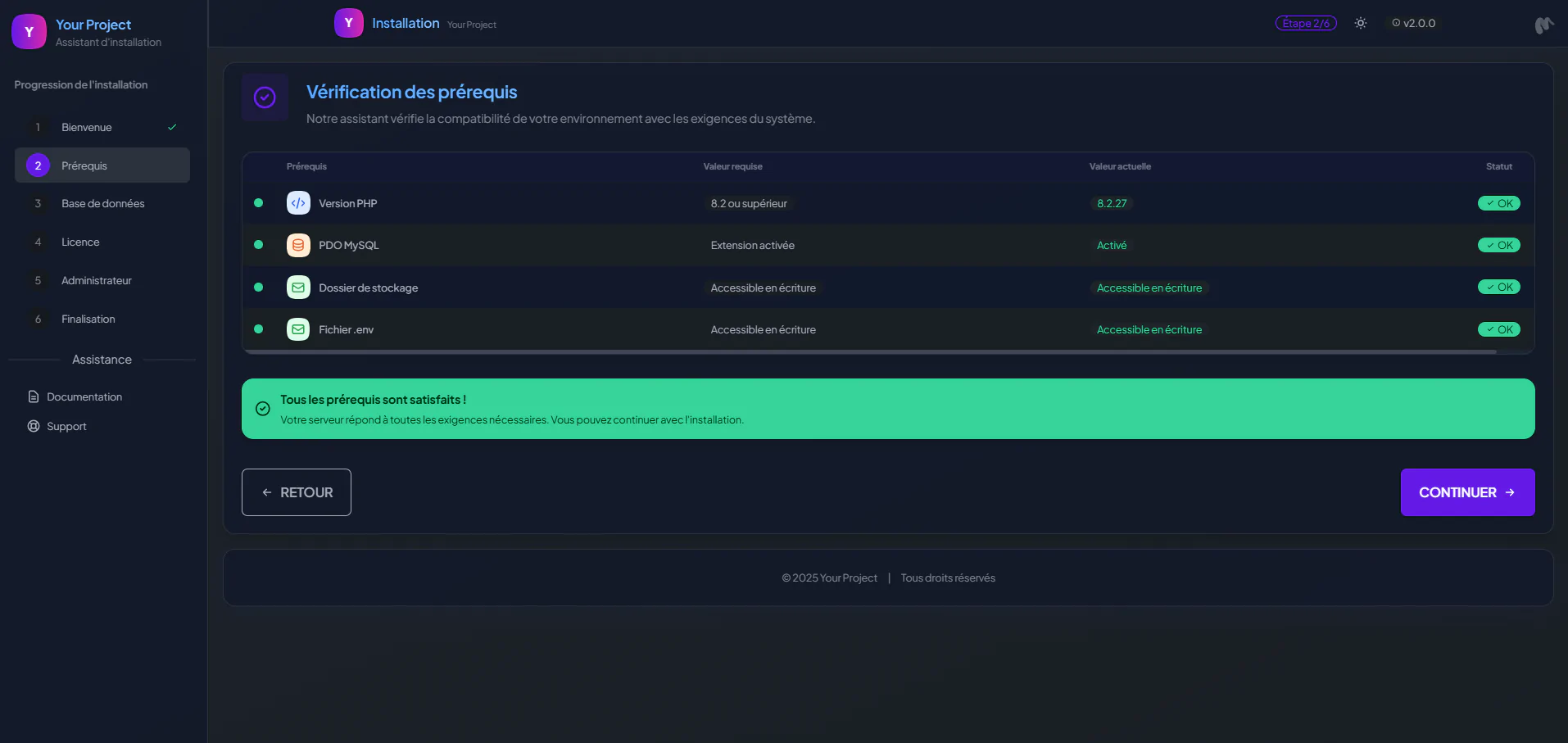Go to Bienvenue step in sidebar
The width and height of the screenshot is (1568, 743).
(x=87, y=127)
